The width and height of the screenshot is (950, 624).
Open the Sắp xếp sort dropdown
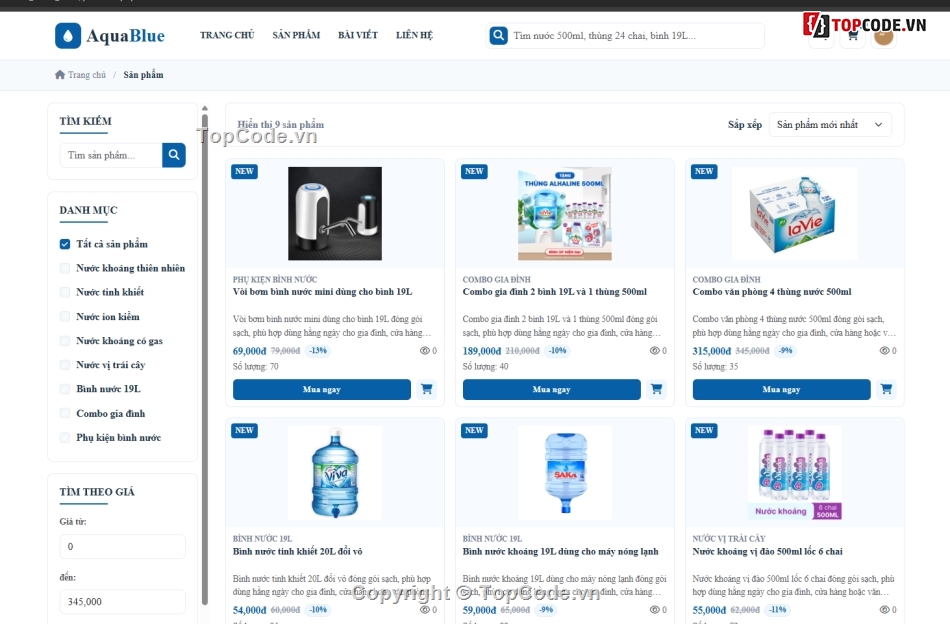[x=829, y=125]
